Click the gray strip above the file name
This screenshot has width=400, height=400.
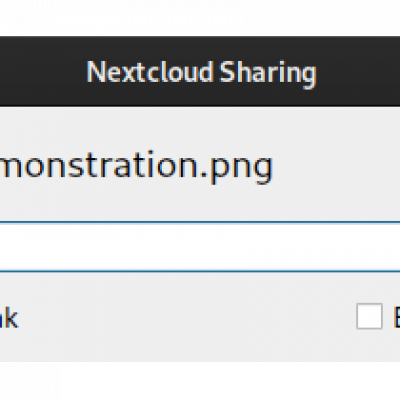[200, 127]
